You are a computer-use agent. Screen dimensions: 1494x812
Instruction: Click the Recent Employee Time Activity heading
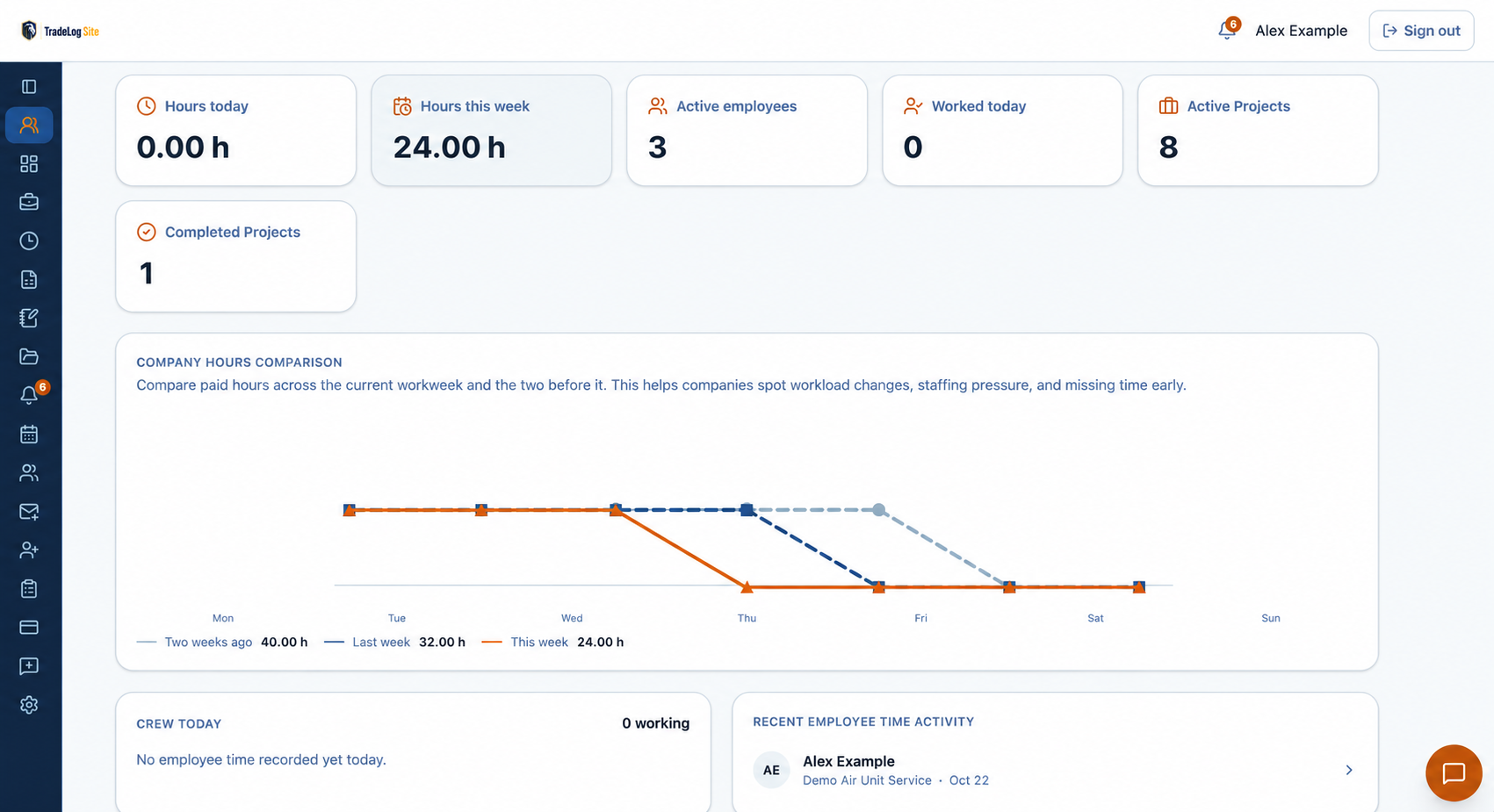(x=863, y=722)
